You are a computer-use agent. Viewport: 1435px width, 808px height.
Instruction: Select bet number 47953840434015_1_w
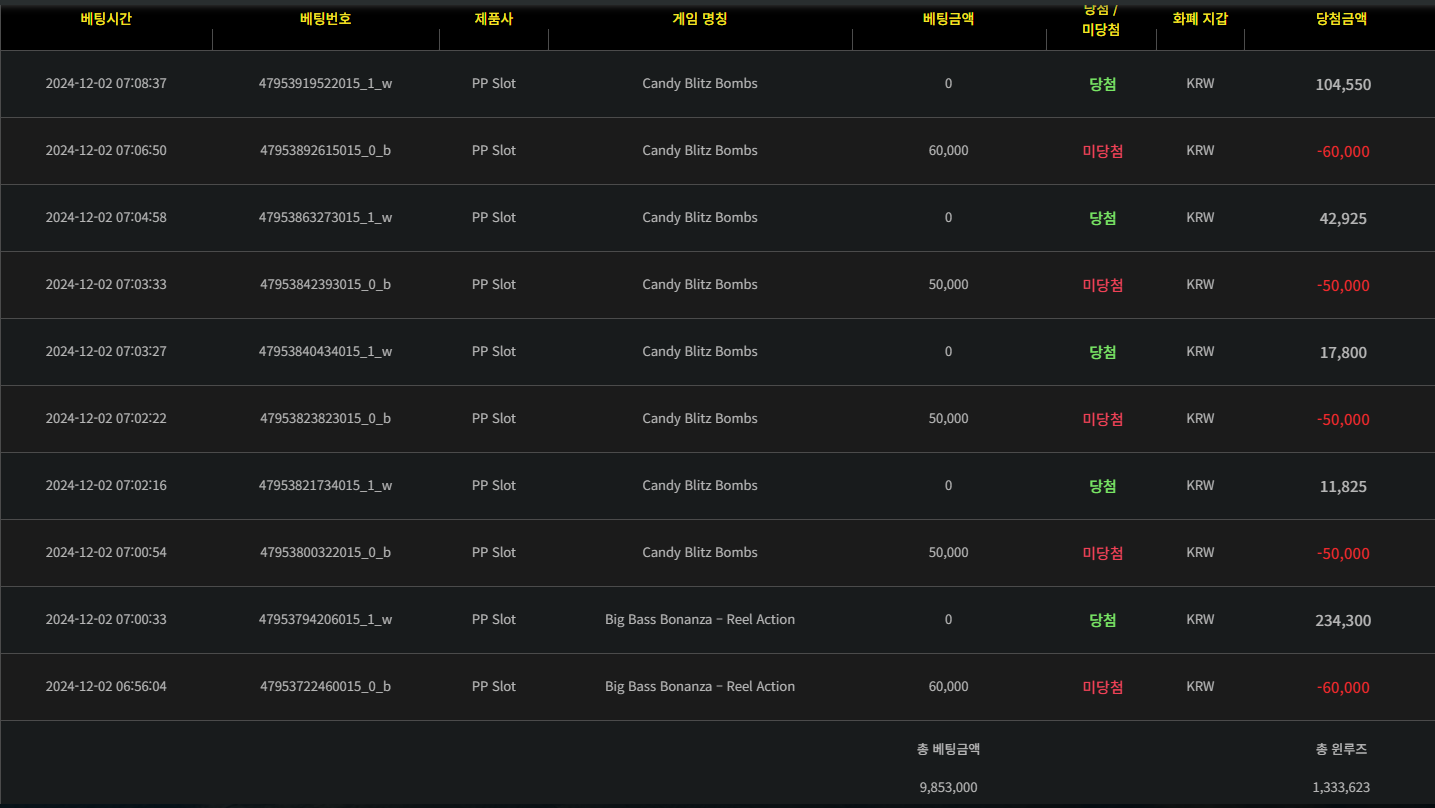[x=325, y=352]
